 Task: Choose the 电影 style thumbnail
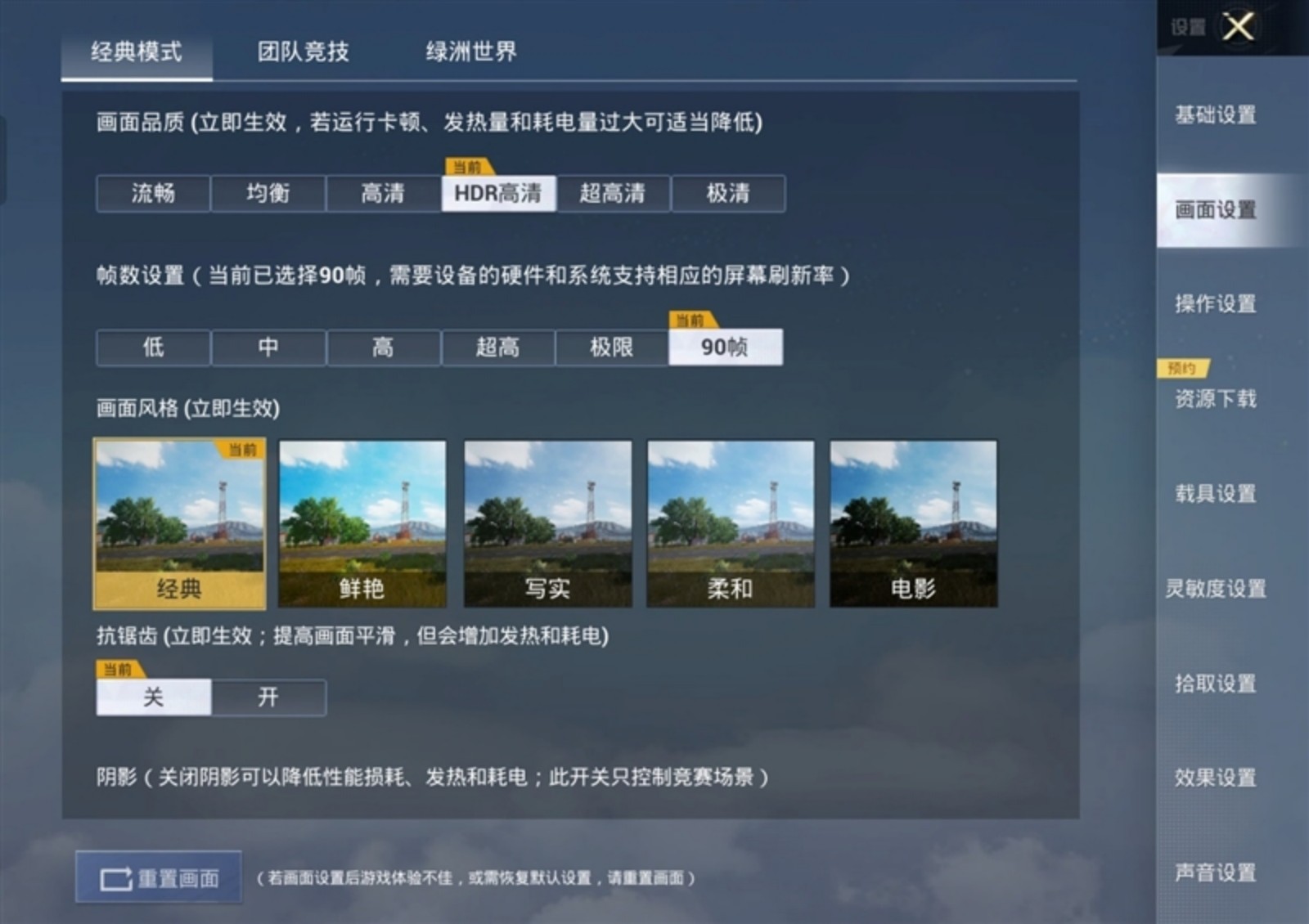click(913, 524)
